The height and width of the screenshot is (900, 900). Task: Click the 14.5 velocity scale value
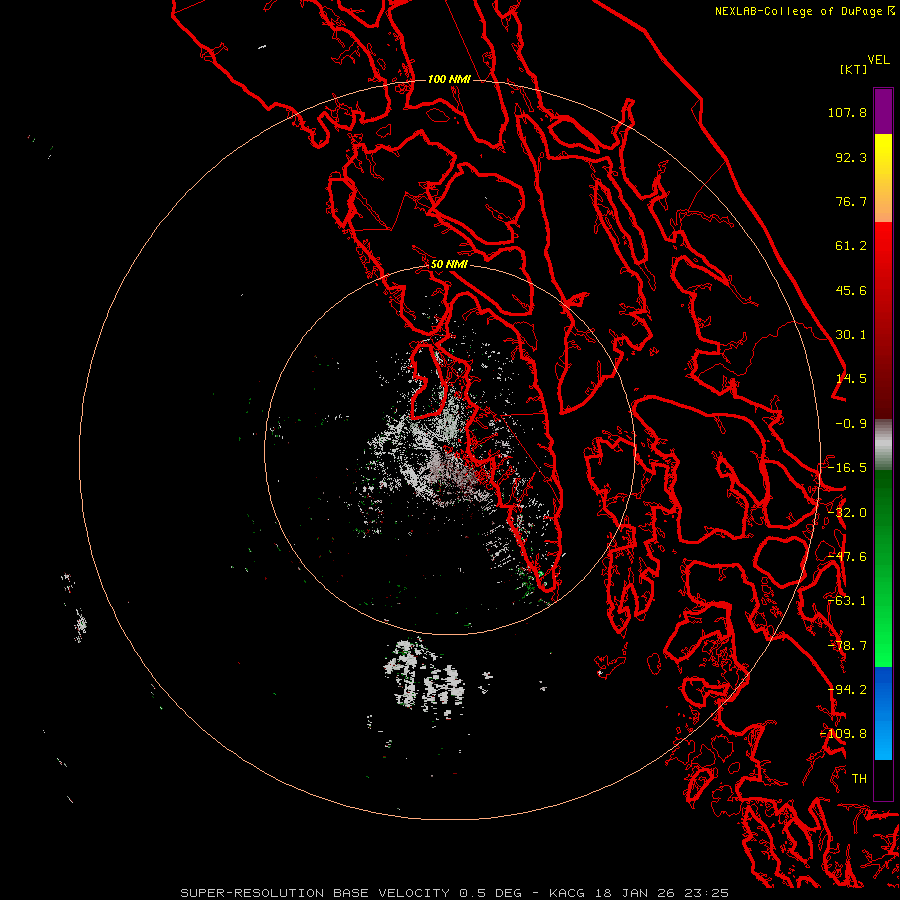[851, 379]
